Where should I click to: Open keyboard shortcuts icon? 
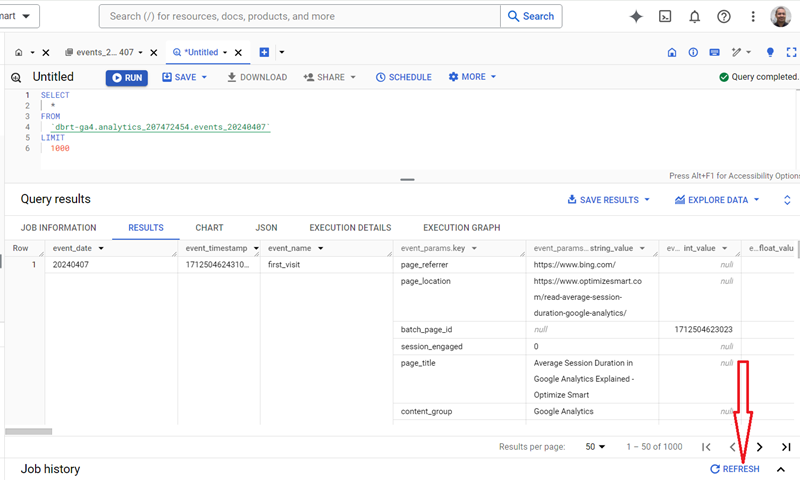714,52
